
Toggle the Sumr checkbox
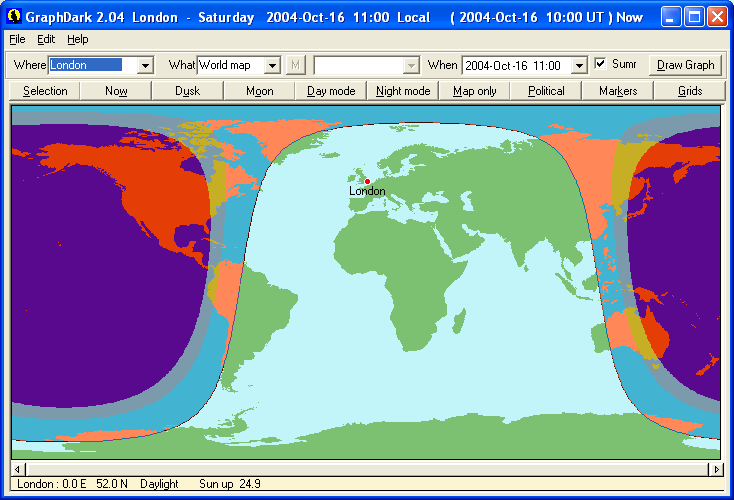600,64
